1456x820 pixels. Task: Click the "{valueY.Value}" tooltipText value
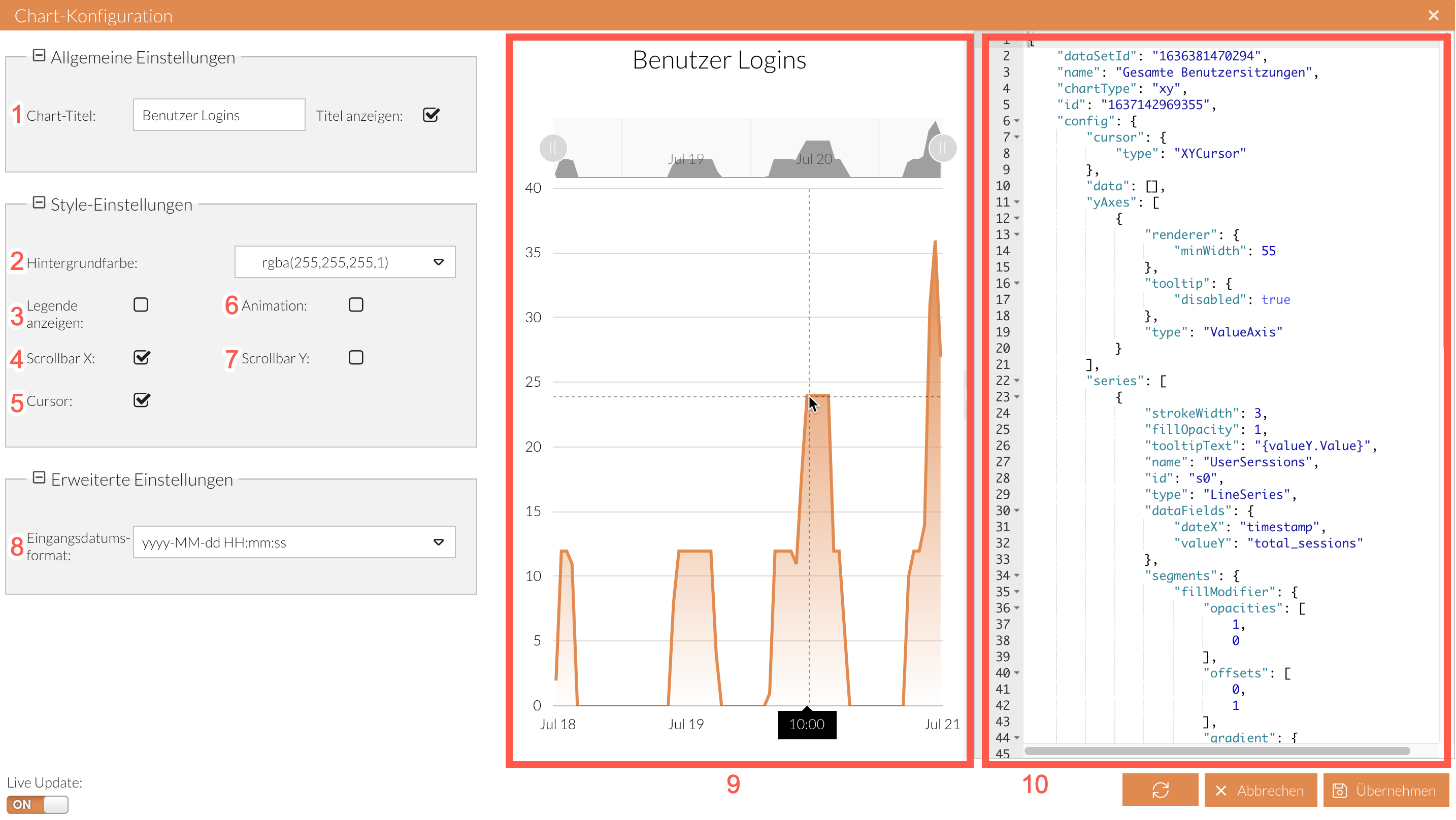(1312, 446)
